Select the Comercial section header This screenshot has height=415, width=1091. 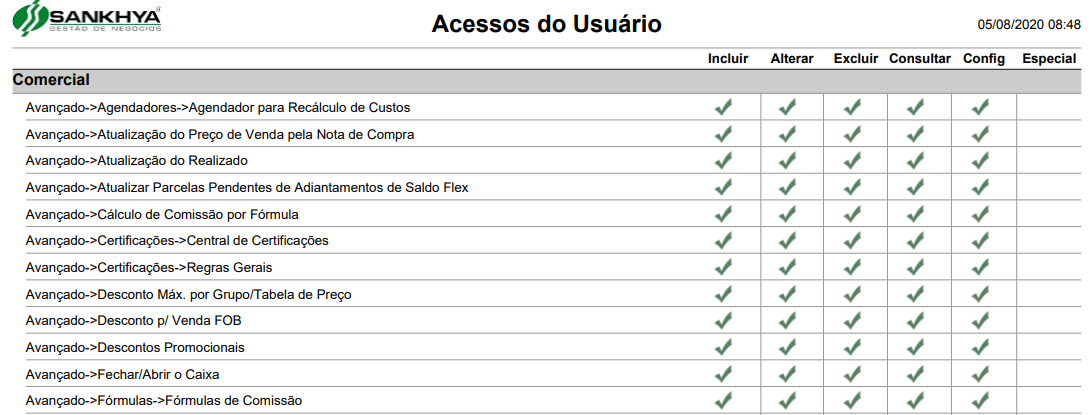coord(51,80)
